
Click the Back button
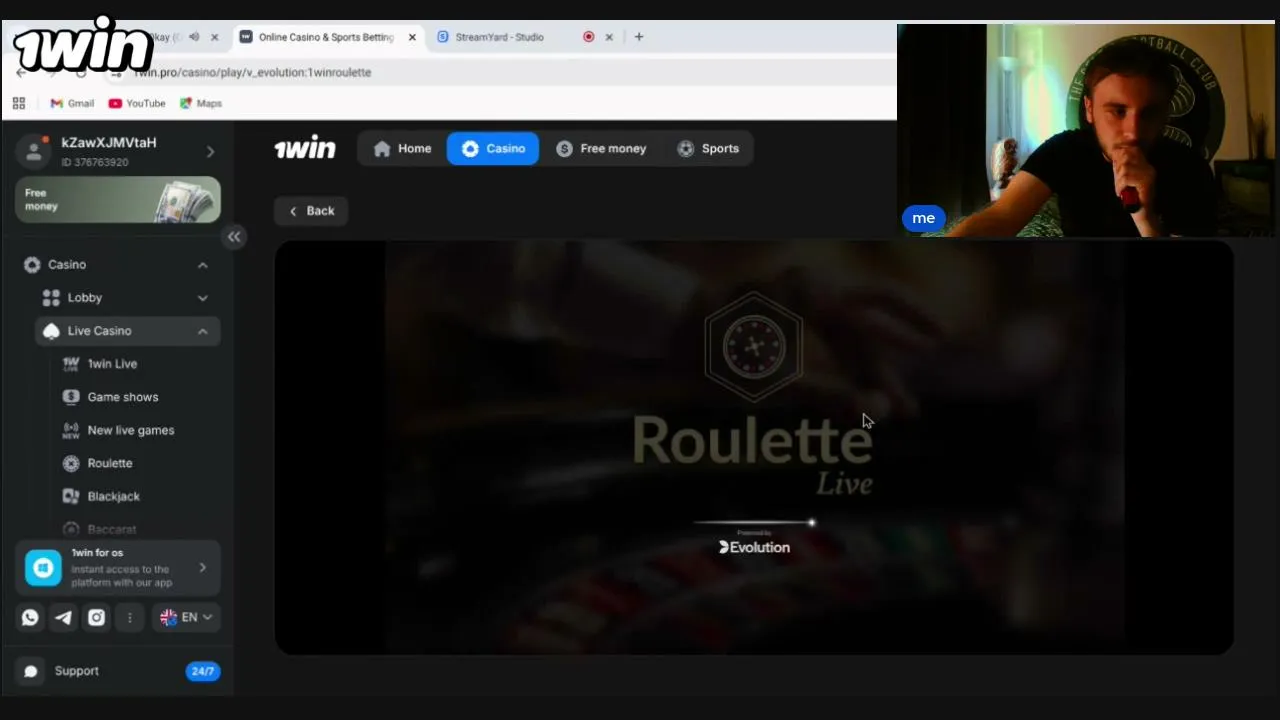(x=311, y=211)
